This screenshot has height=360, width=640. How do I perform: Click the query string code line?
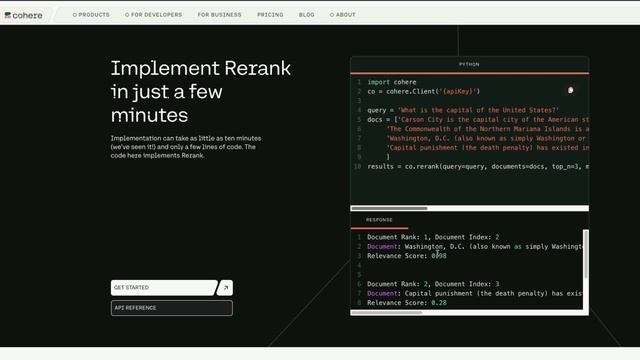[463, 110]
